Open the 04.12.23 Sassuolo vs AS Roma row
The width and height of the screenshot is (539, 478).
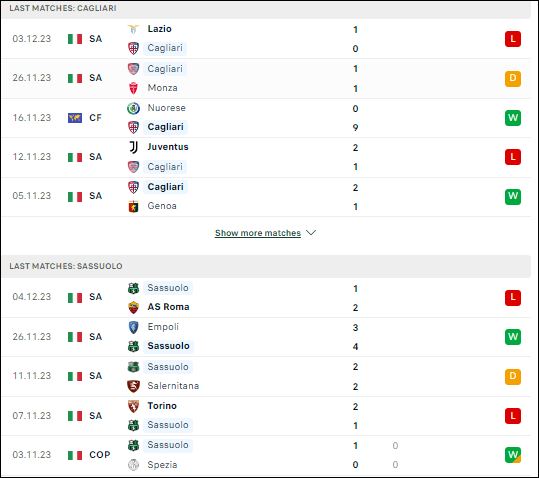266,298
